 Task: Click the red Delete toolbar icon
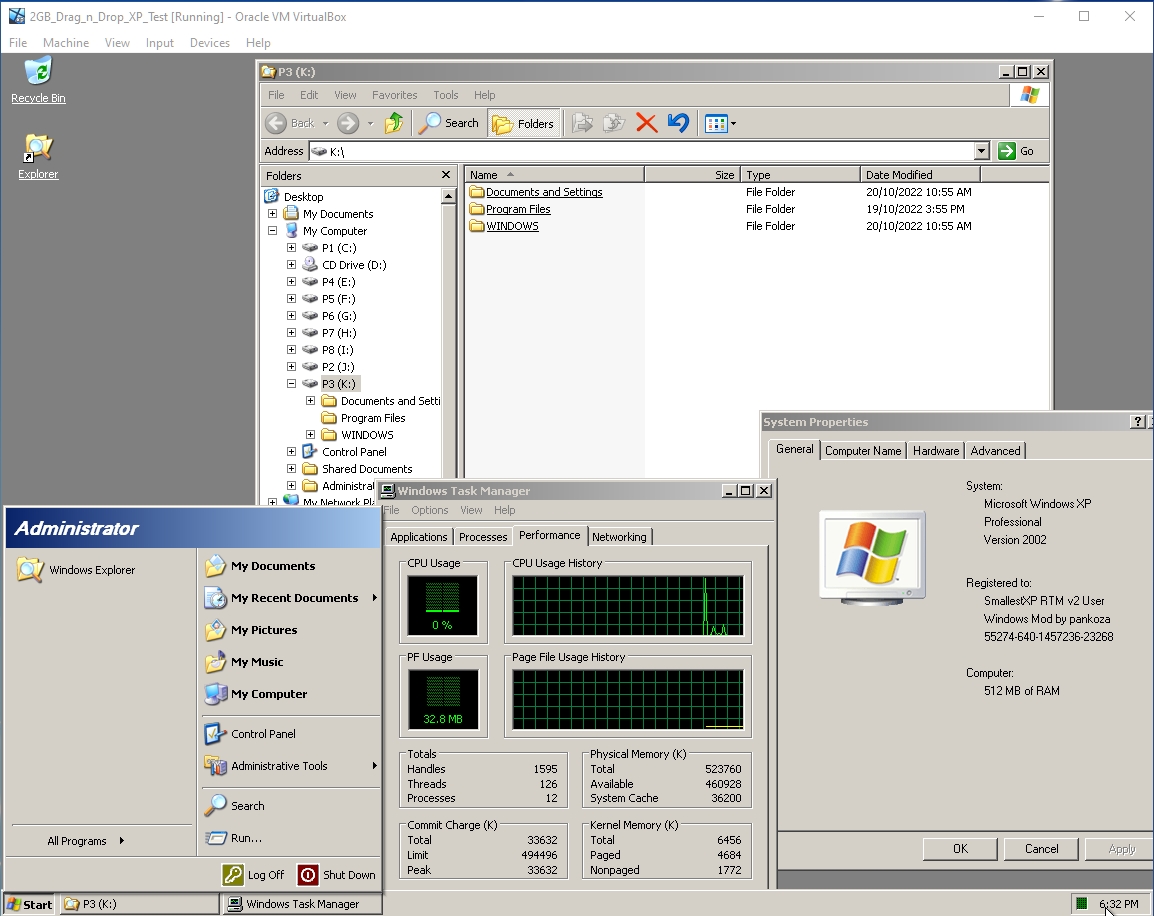pyautogui.click(x=646, y=123)
